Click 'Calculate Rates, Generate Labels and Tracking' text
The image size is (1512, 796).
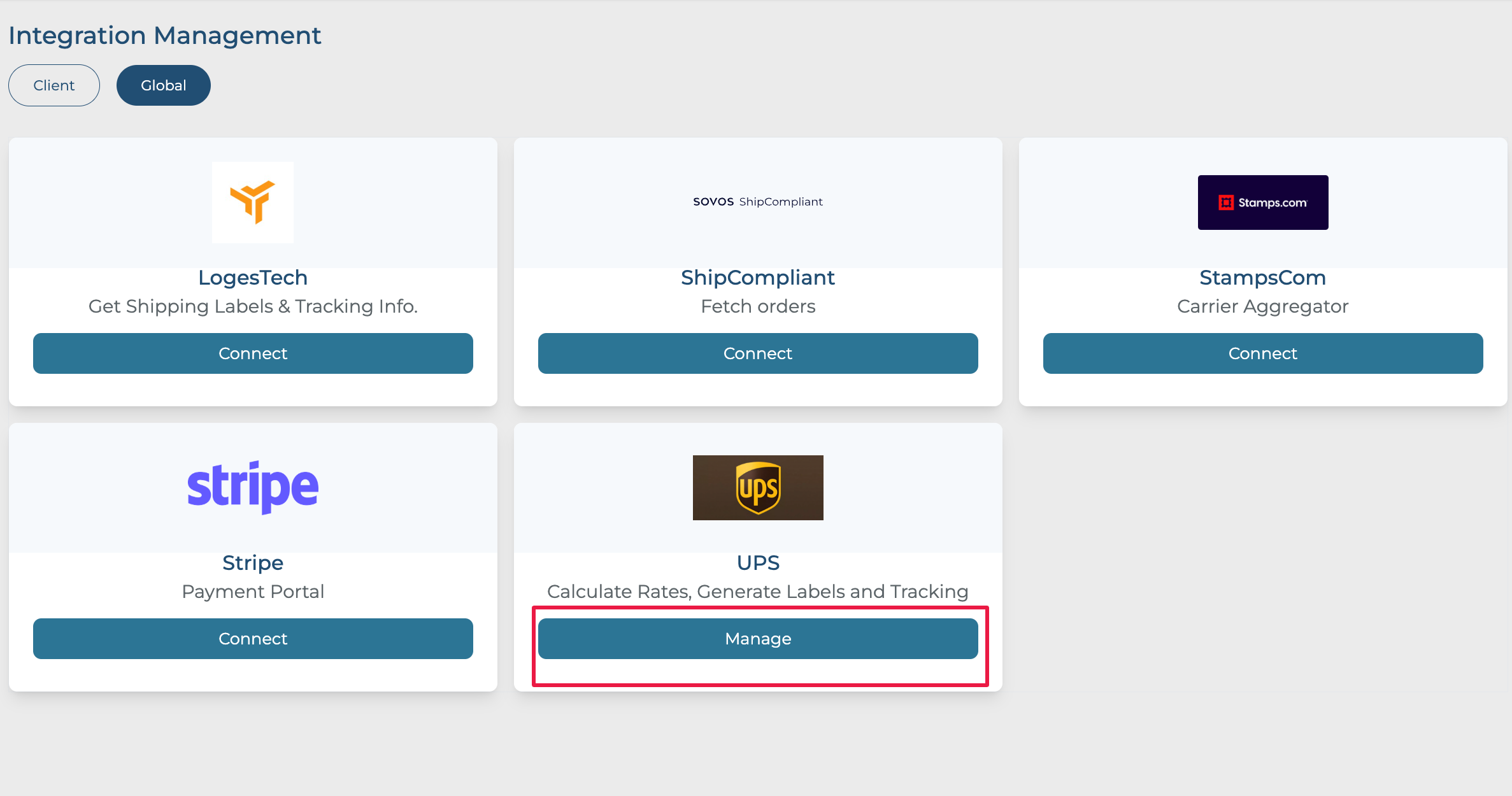pos(758,592)
